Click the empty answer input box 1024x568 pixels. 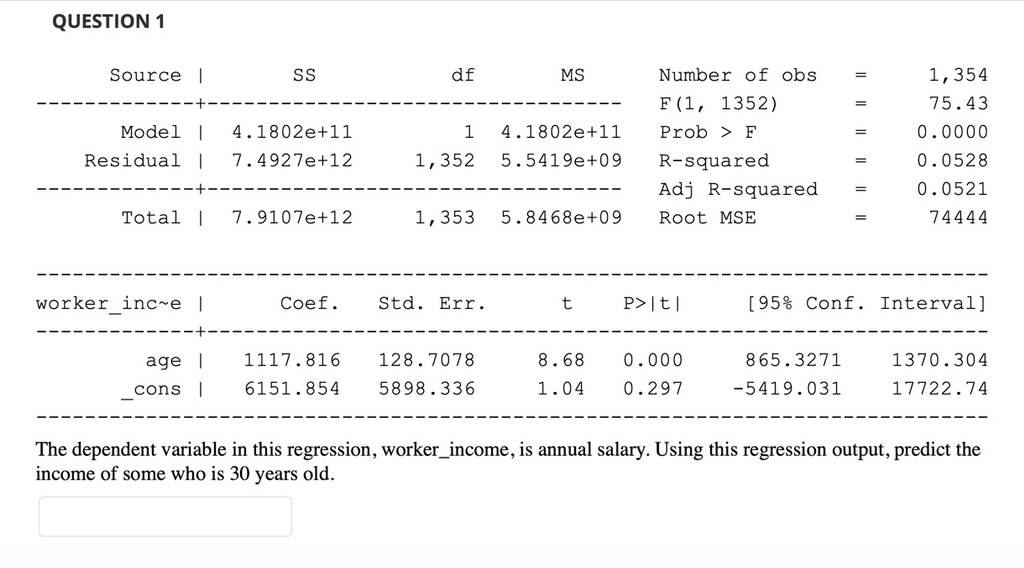tap(165, 516)
